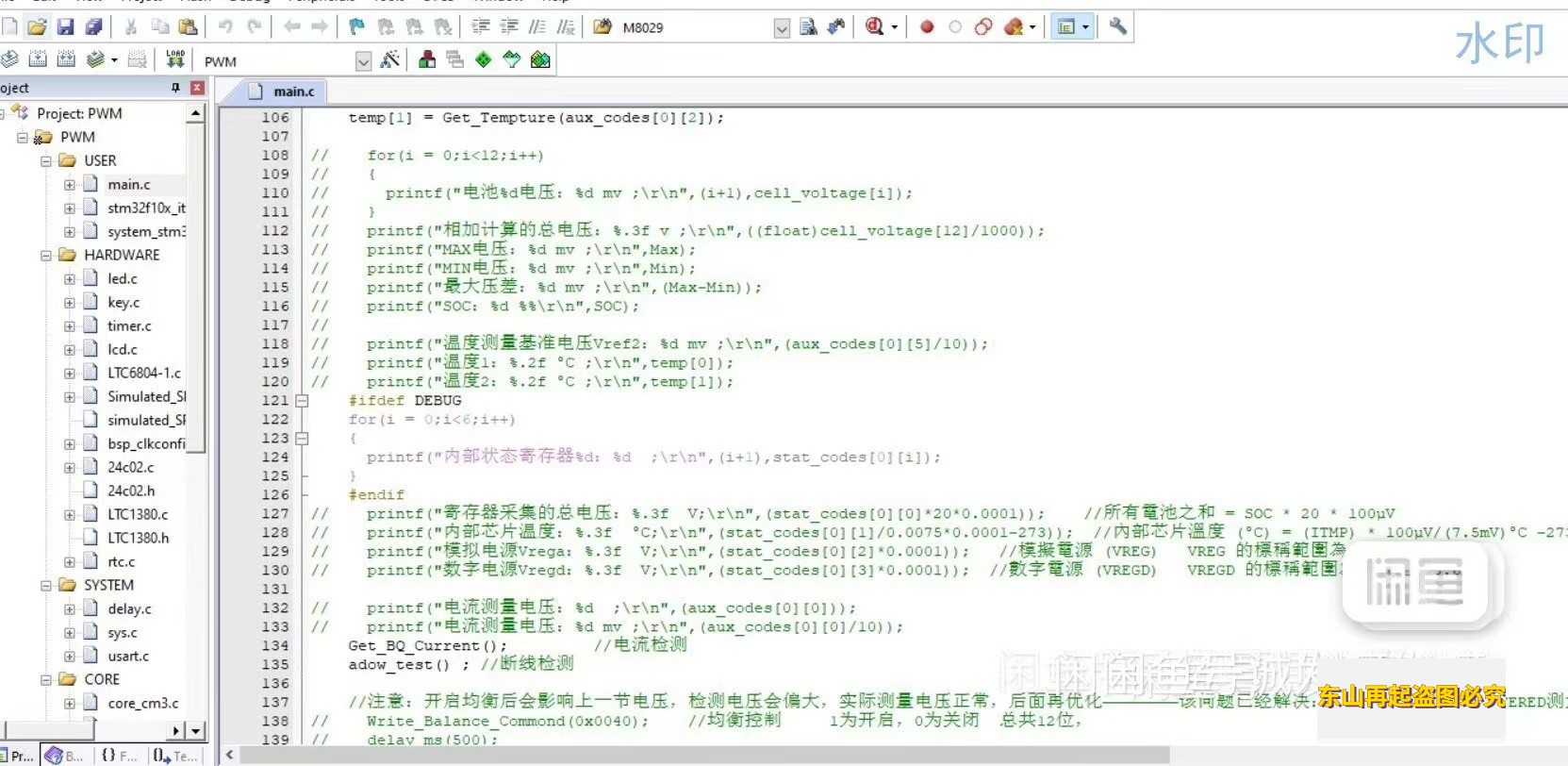This screenshot has height=766, width=1568.
Task: Switch to the Books bottom panel tab
Action: tap(65, 756)
